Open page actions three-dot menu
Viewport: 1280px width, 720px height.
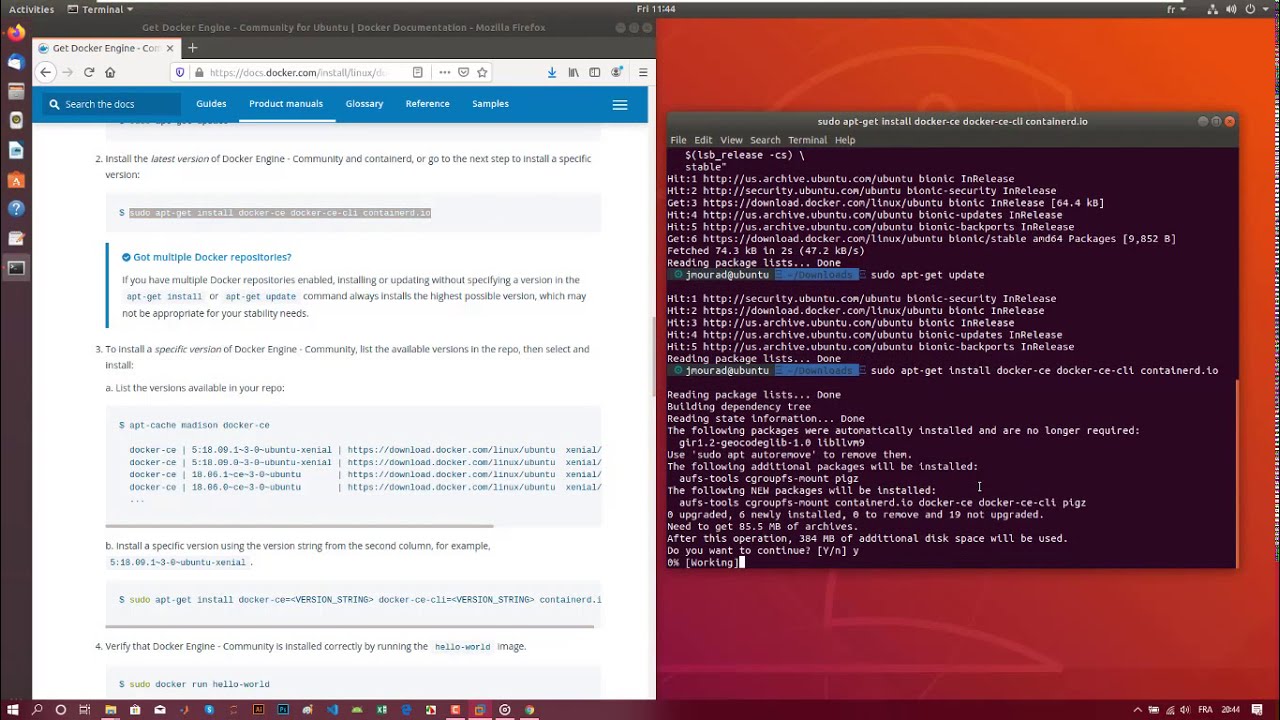tap(444, 72)
